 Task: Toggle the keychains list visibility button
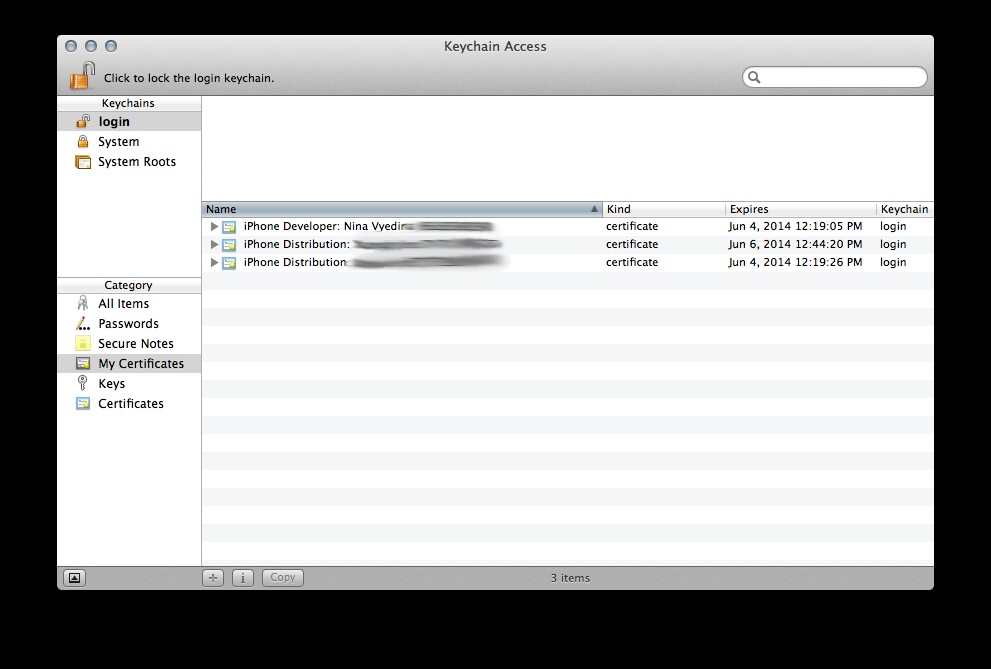[75, 577]
